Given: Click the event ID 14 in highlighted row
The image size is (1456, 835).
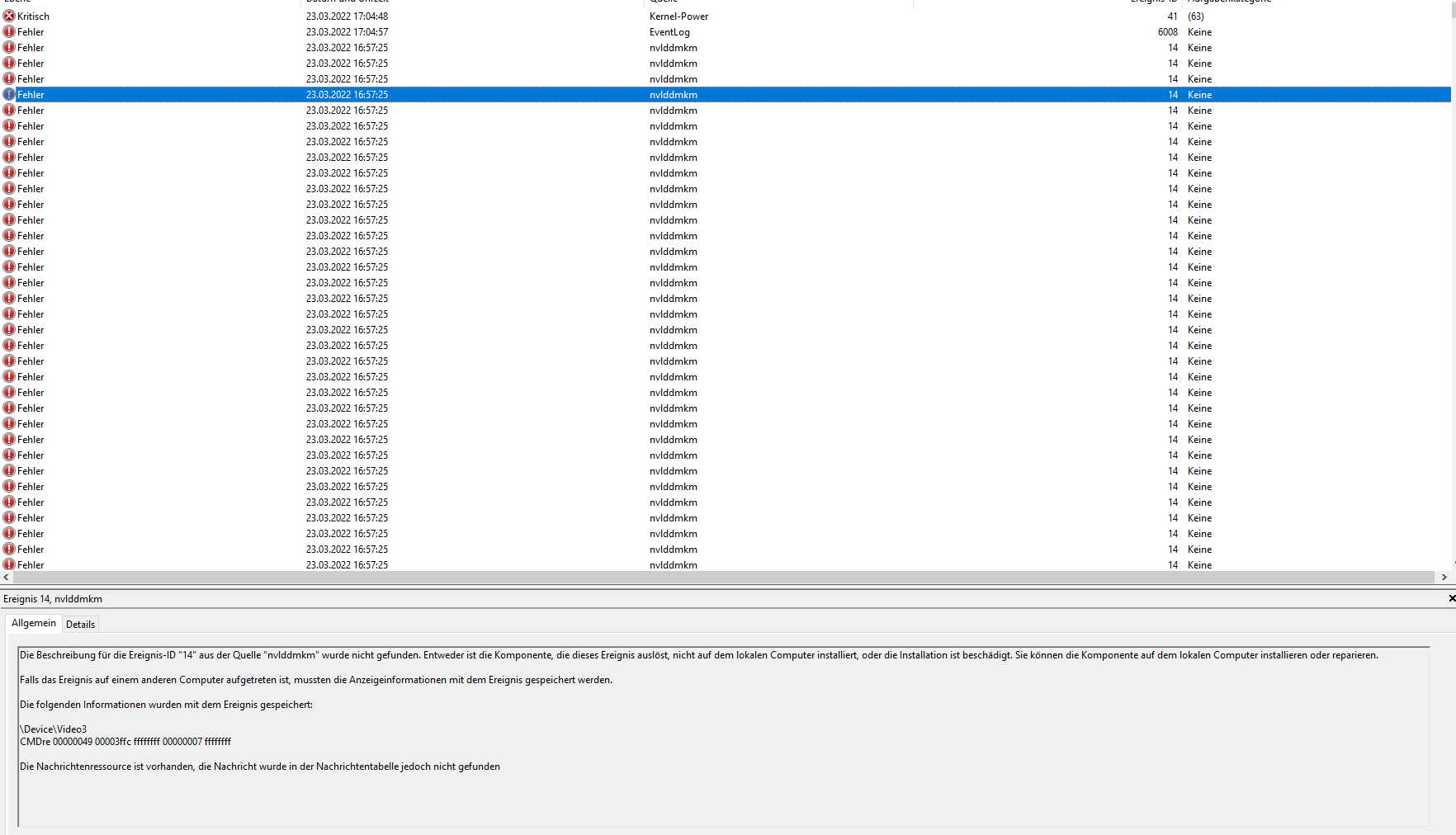Looking at the screenshot, I should pyautogui.click(x=1173, y=95).
